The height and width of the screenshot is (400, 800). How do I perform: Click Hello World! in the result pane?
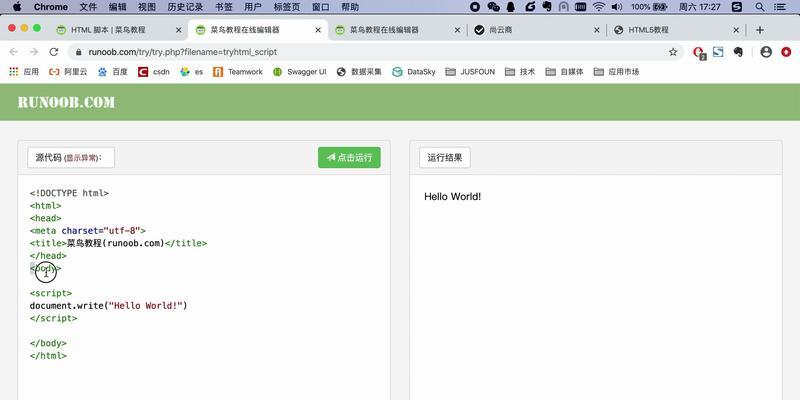(x=453, y=196)
